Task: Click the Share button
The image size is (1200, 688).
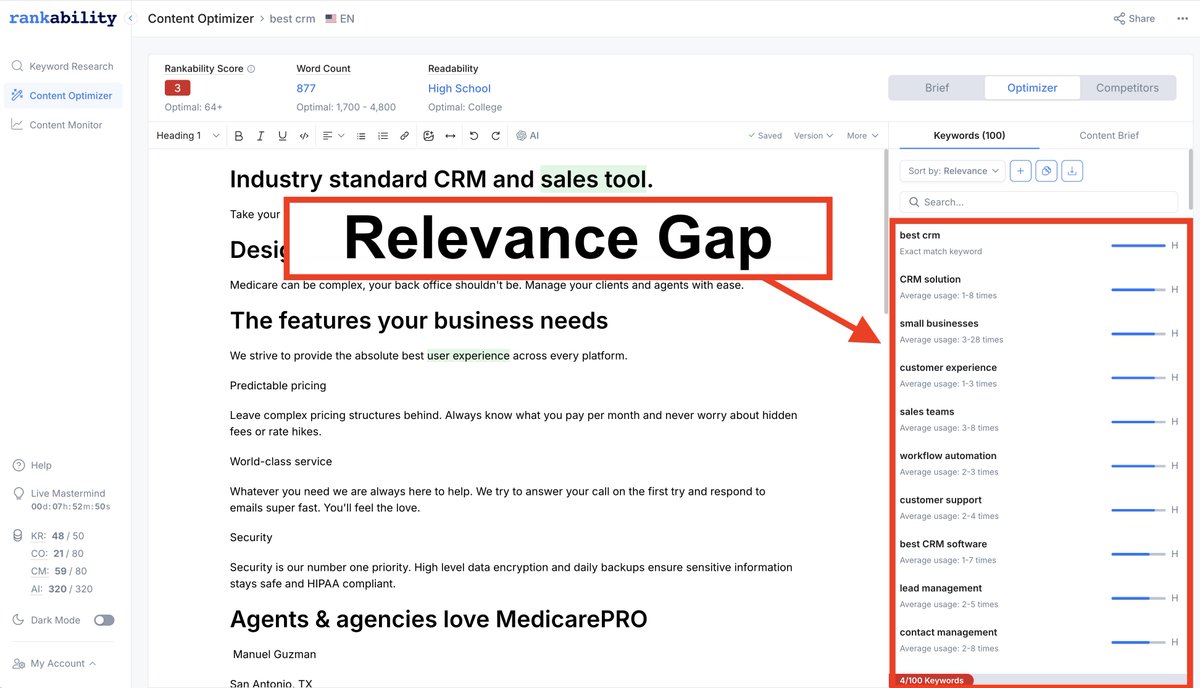Action: point(1134,19)
